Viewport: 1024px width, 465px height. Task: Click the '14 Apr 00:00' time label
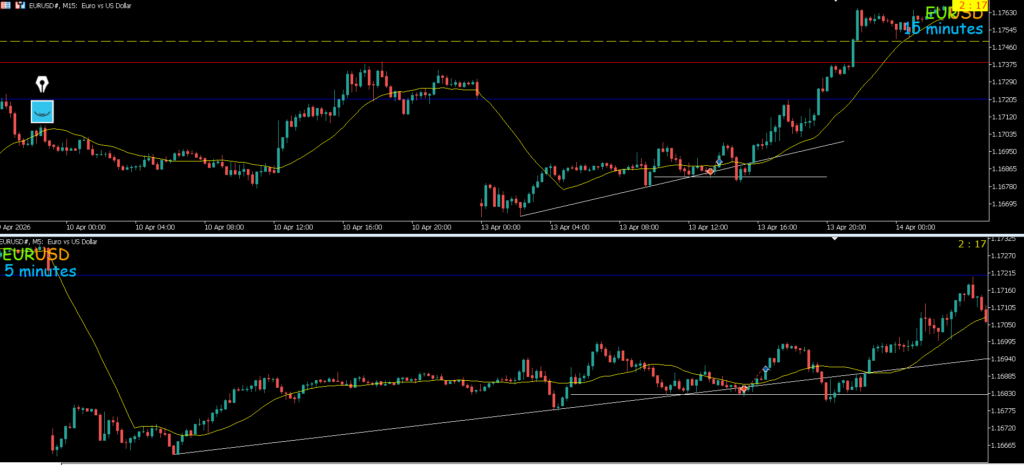click(x=916, y=228)
